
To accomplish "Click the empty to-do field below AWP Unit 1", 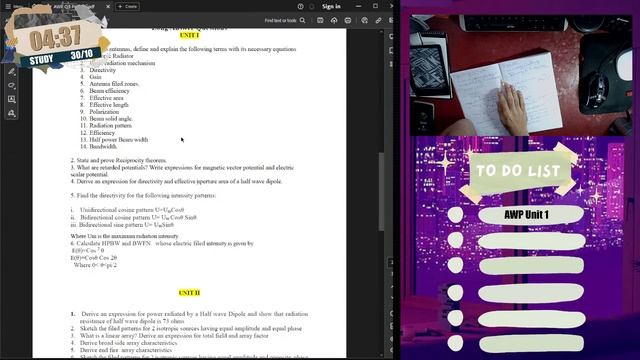I will point(531,241).
